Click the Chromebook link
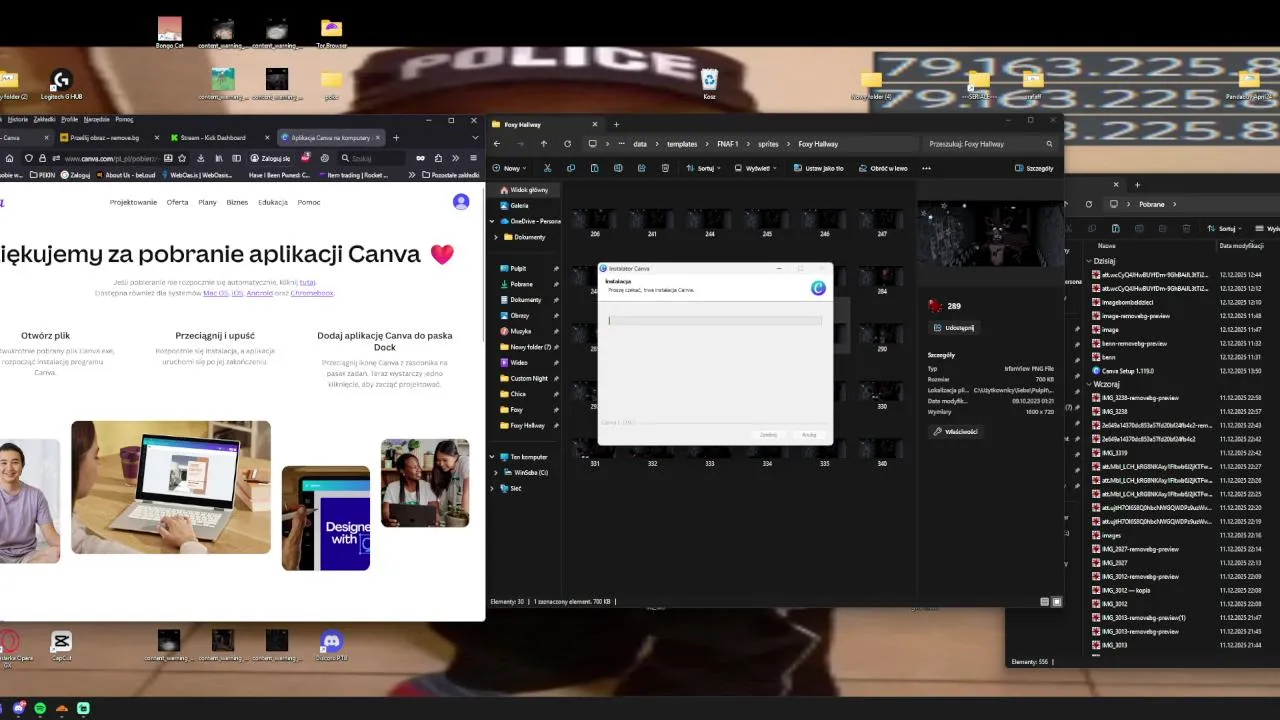Viewport: 1280px width, 720px height. (x=312, y=293)
